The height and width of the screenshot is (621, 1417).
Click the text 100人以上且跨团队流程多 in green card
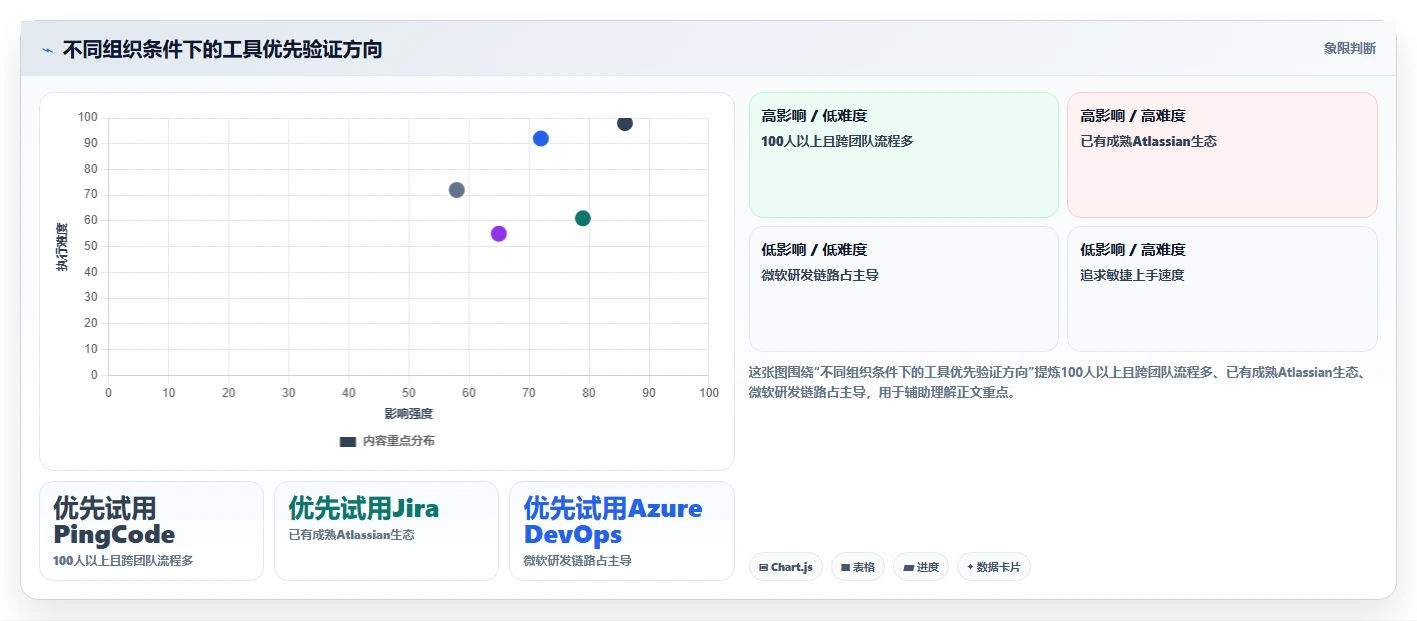click(x=838, y=142)
